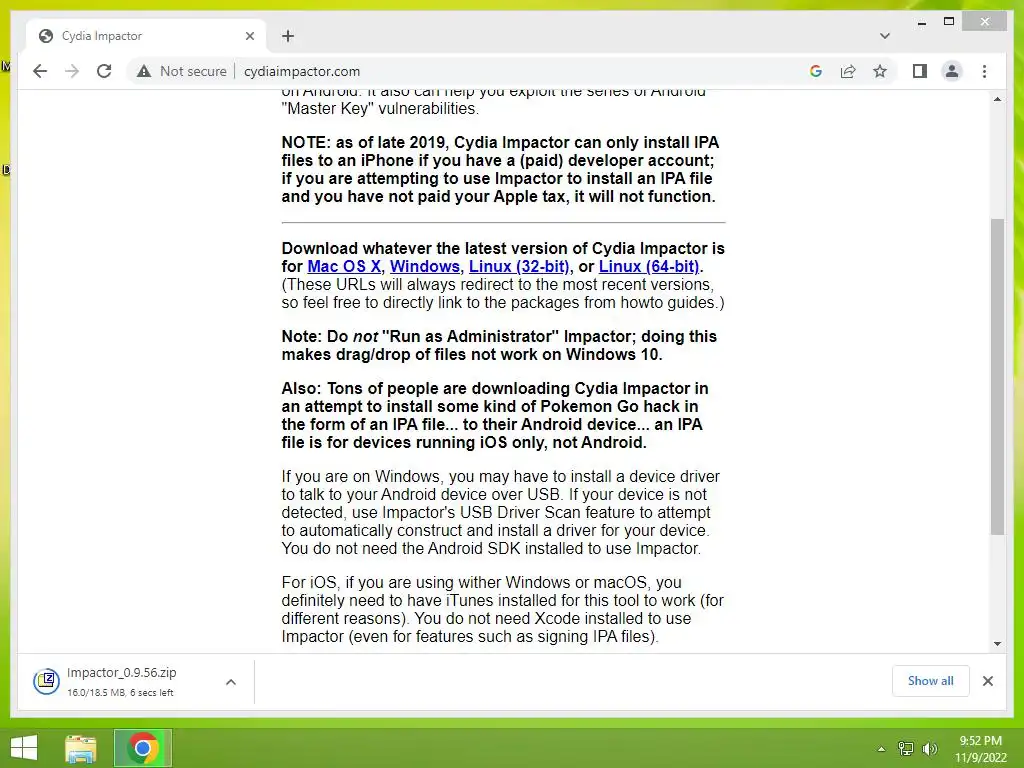The image size is (1024, 768).
Task: Click the text '16.0/18.5 MB, 6 secs left'
Action: click(x=120, y=692)
